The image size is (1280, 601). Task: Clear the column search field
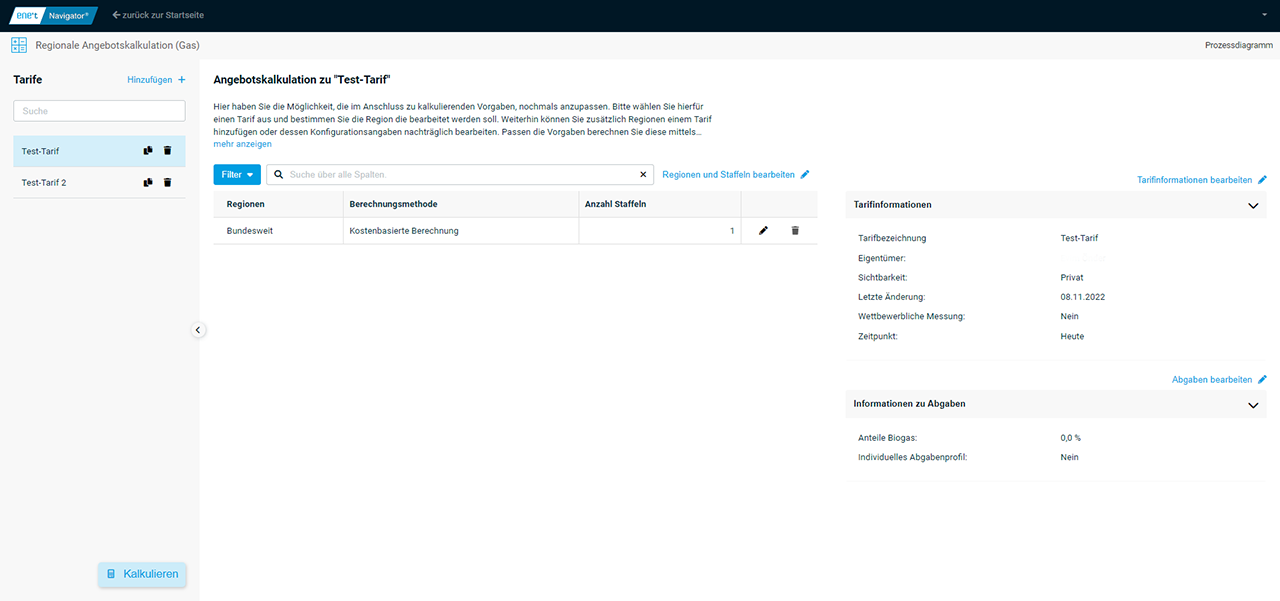point(643,175)
